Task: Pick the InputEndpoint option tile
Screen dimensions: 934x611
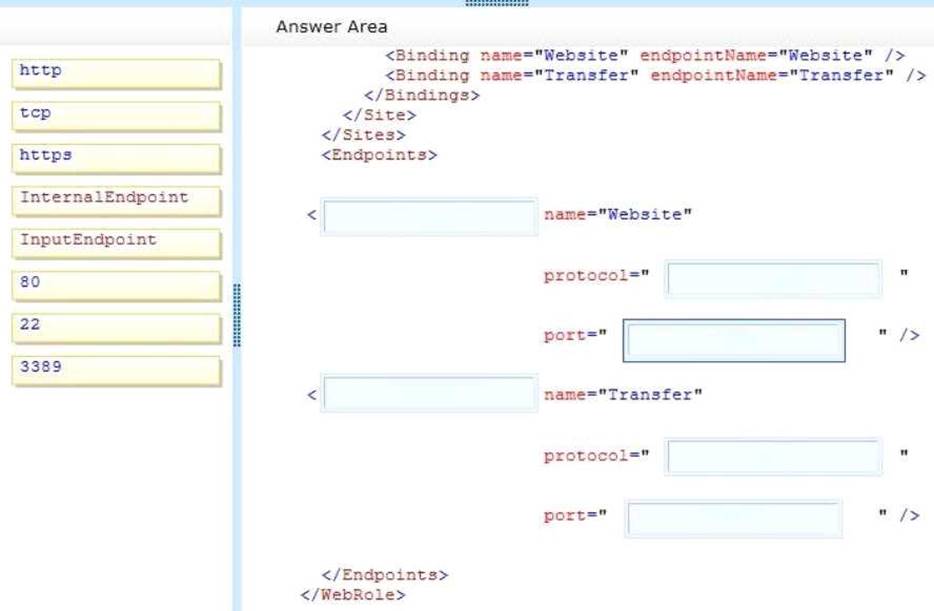Action: pos(117,241)
